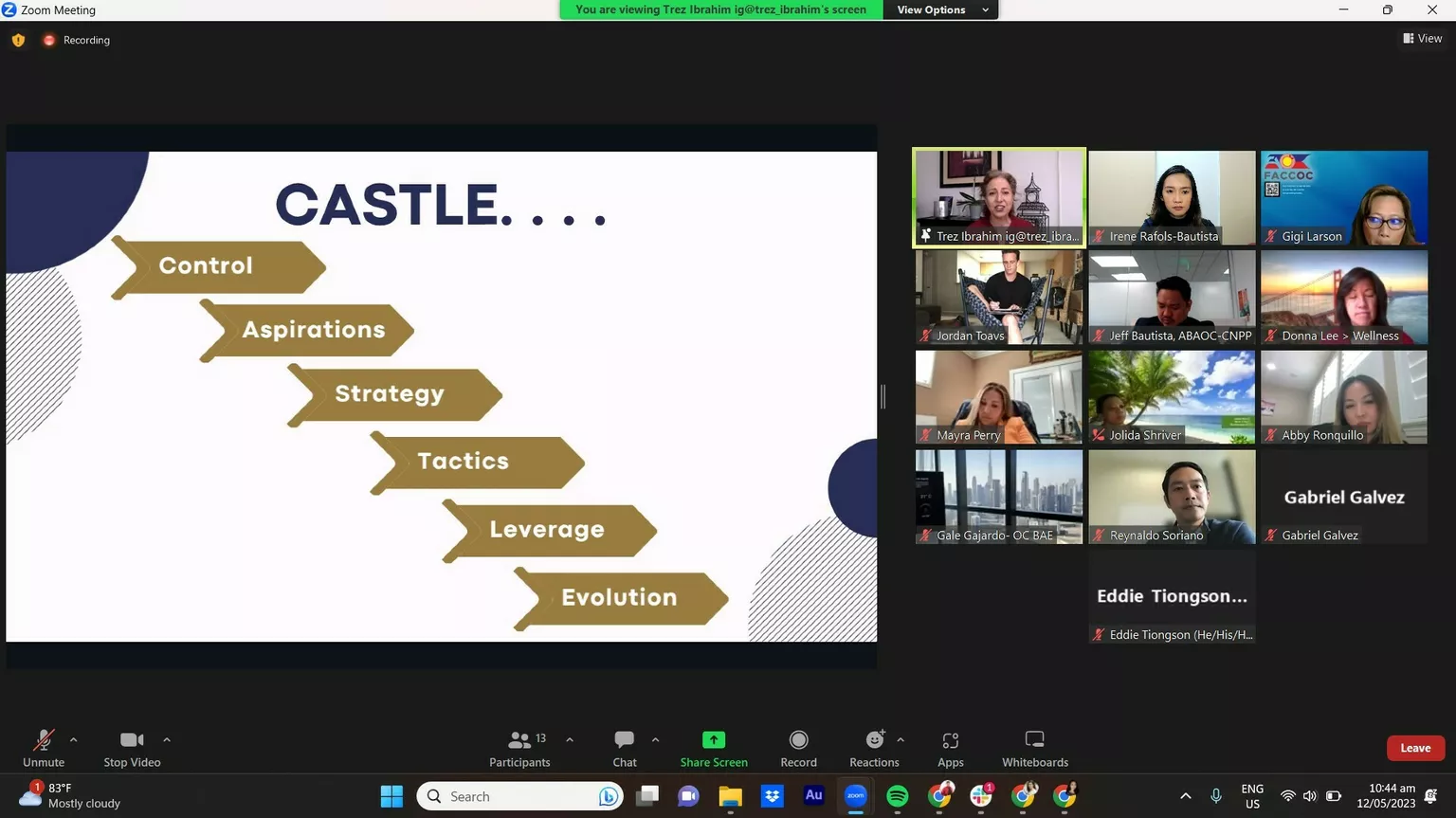This screenshot has width=1456, height=818.
Task: Expand audio settings arrow beside Unmute
Action: pos(74,739)
